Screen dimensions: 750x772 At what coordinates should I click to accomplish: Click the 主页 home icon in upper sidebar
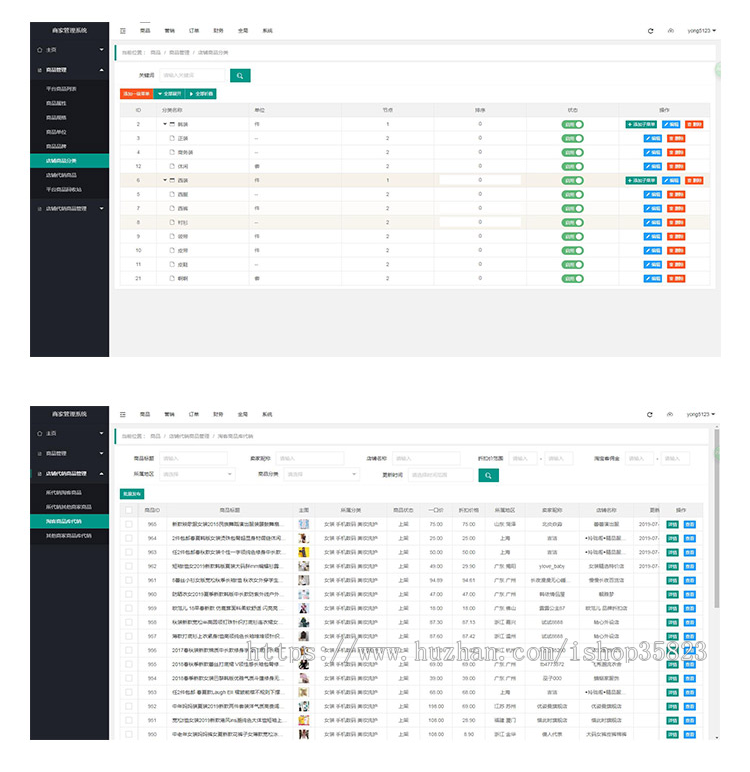coord(39,50)
